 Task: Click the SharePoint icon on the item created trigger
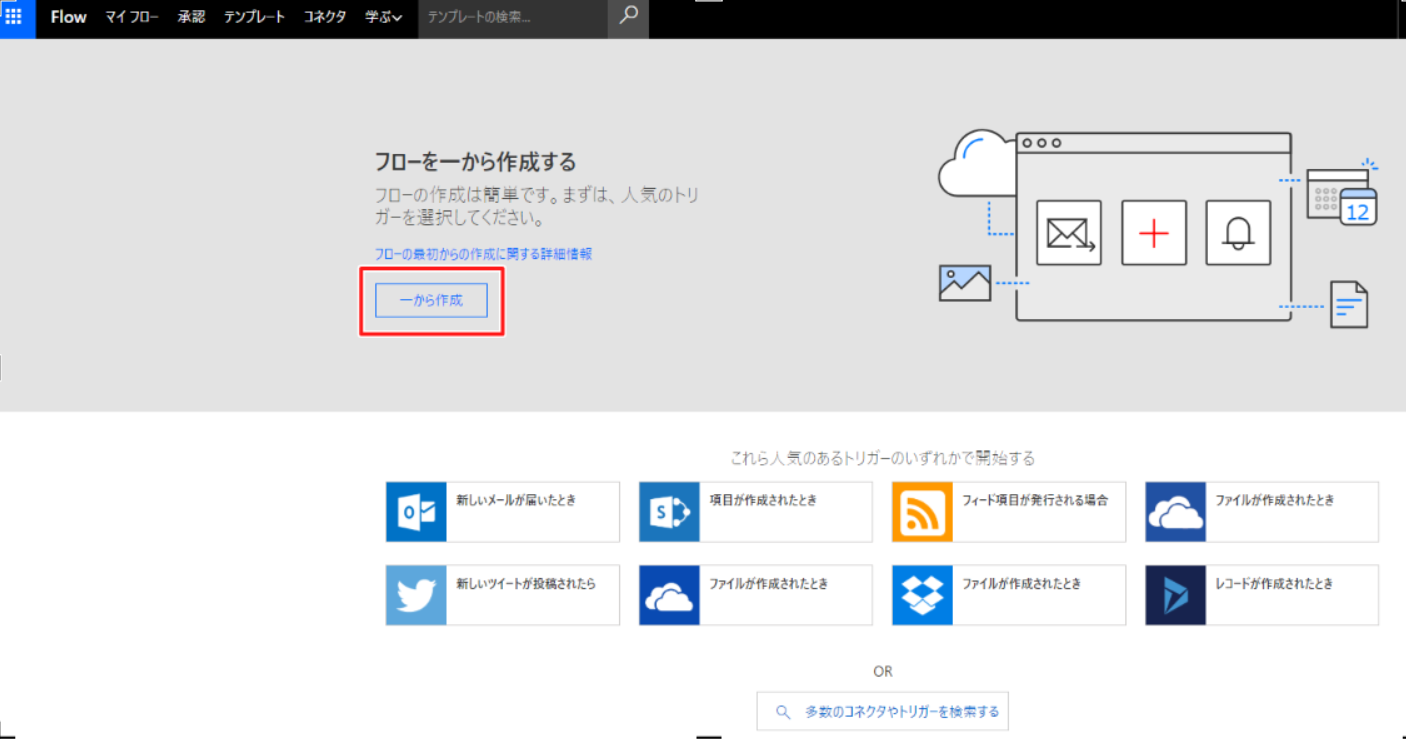pyautogui.click(x=669, y=512)
